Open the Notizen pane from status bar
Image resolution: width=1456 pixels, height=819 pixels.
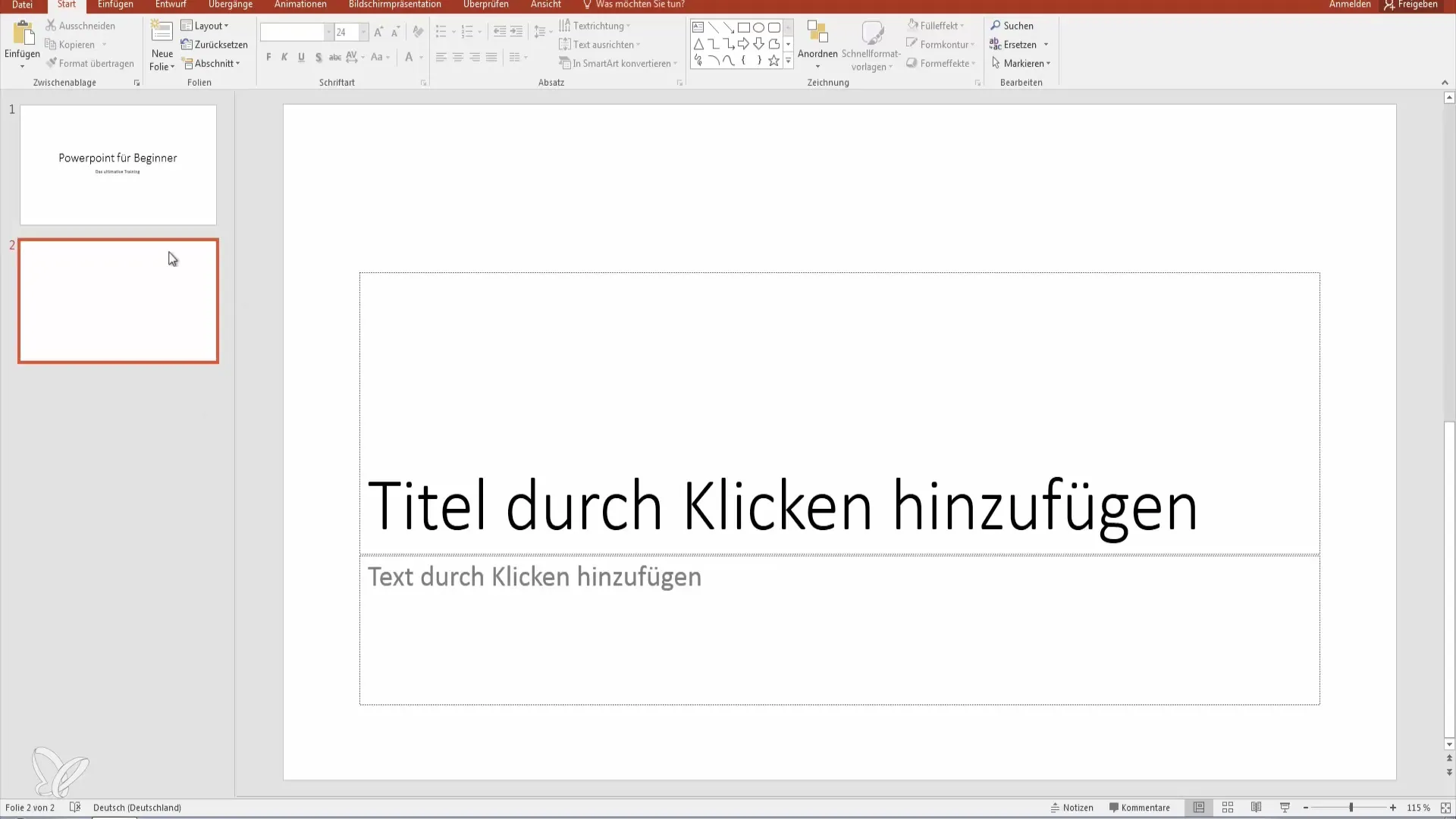click(x=1072, y=808)
